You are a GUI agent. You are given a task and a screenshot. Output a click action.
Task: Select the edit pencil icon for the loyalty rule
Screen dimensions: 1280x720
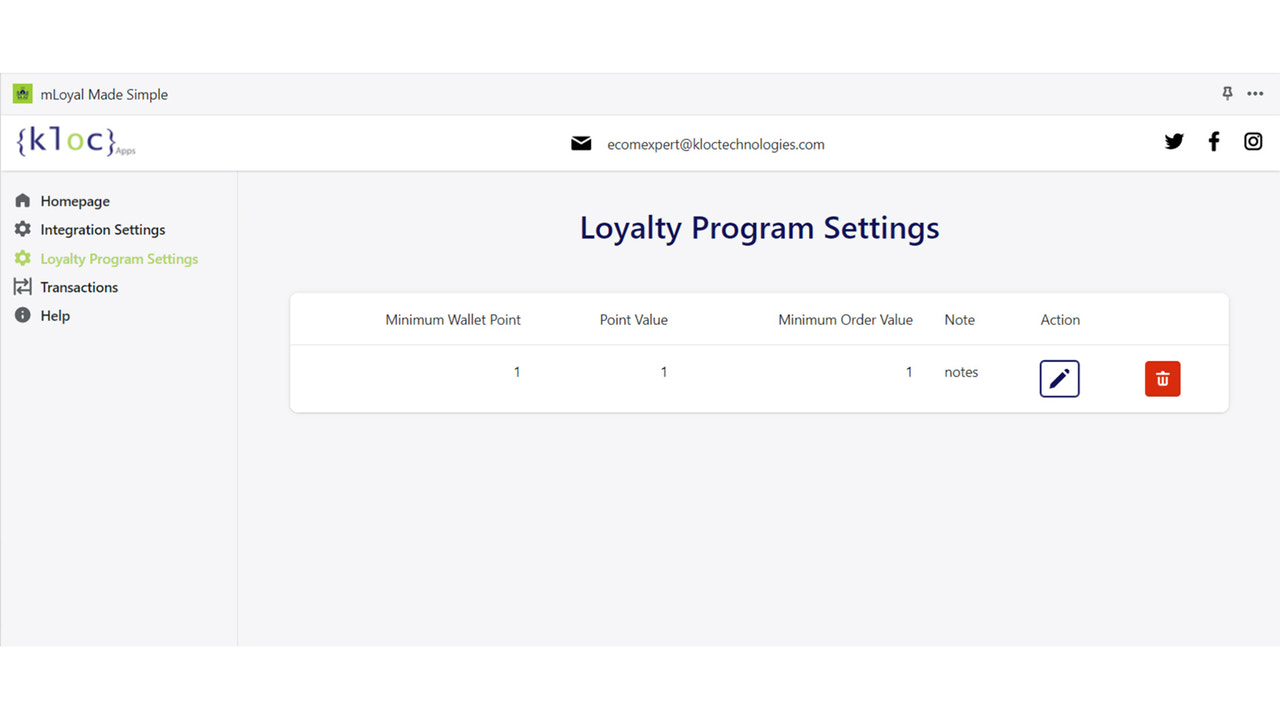coord(1059,378)
